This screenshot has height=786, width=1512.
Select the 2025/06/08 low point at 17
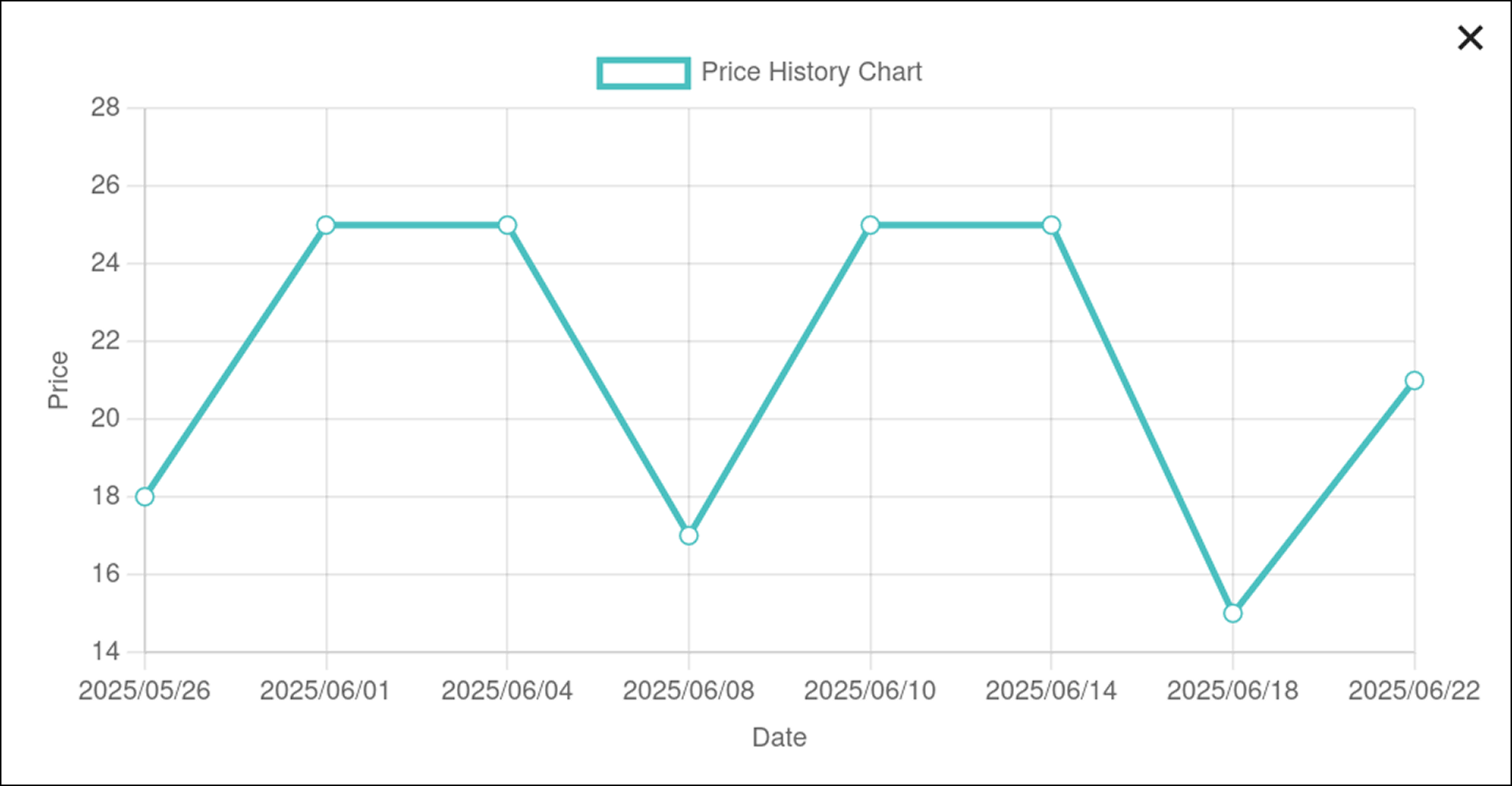pos(689,536)
